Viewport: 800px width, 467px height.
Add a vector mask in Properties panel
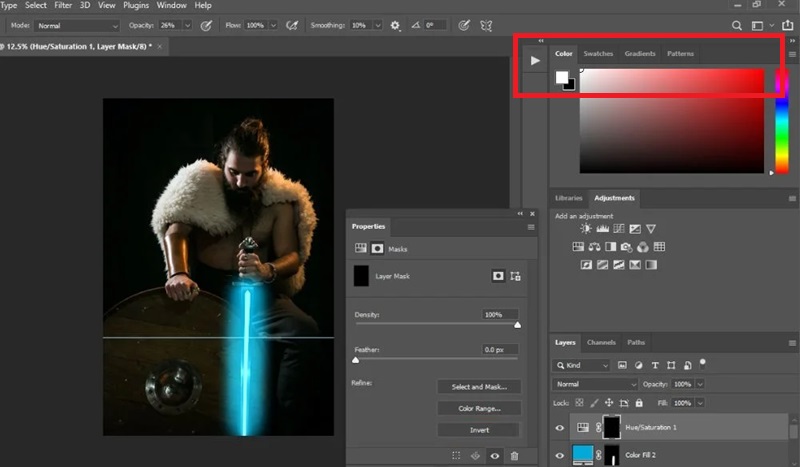tap(515, 276)
